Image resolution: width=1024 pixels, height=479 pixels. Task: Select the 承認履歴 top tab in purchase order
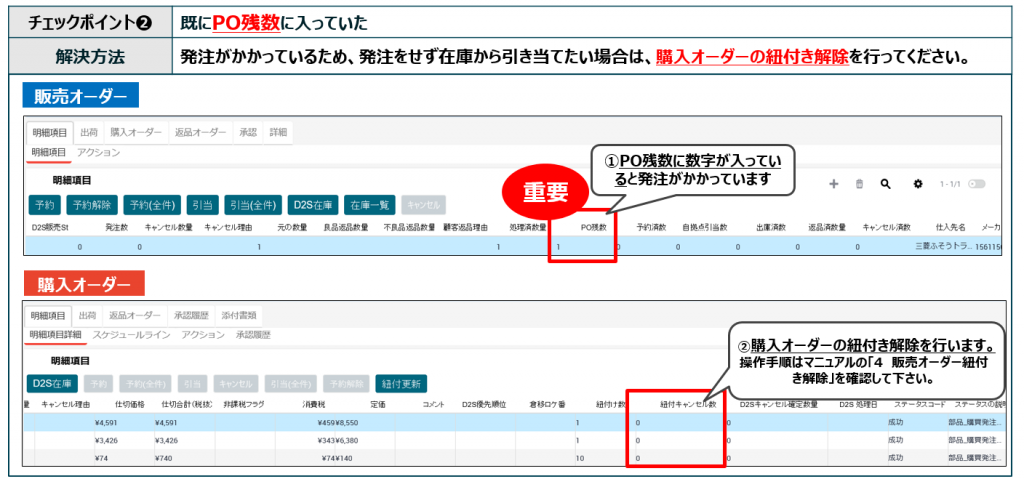click(x=190, y=315)
